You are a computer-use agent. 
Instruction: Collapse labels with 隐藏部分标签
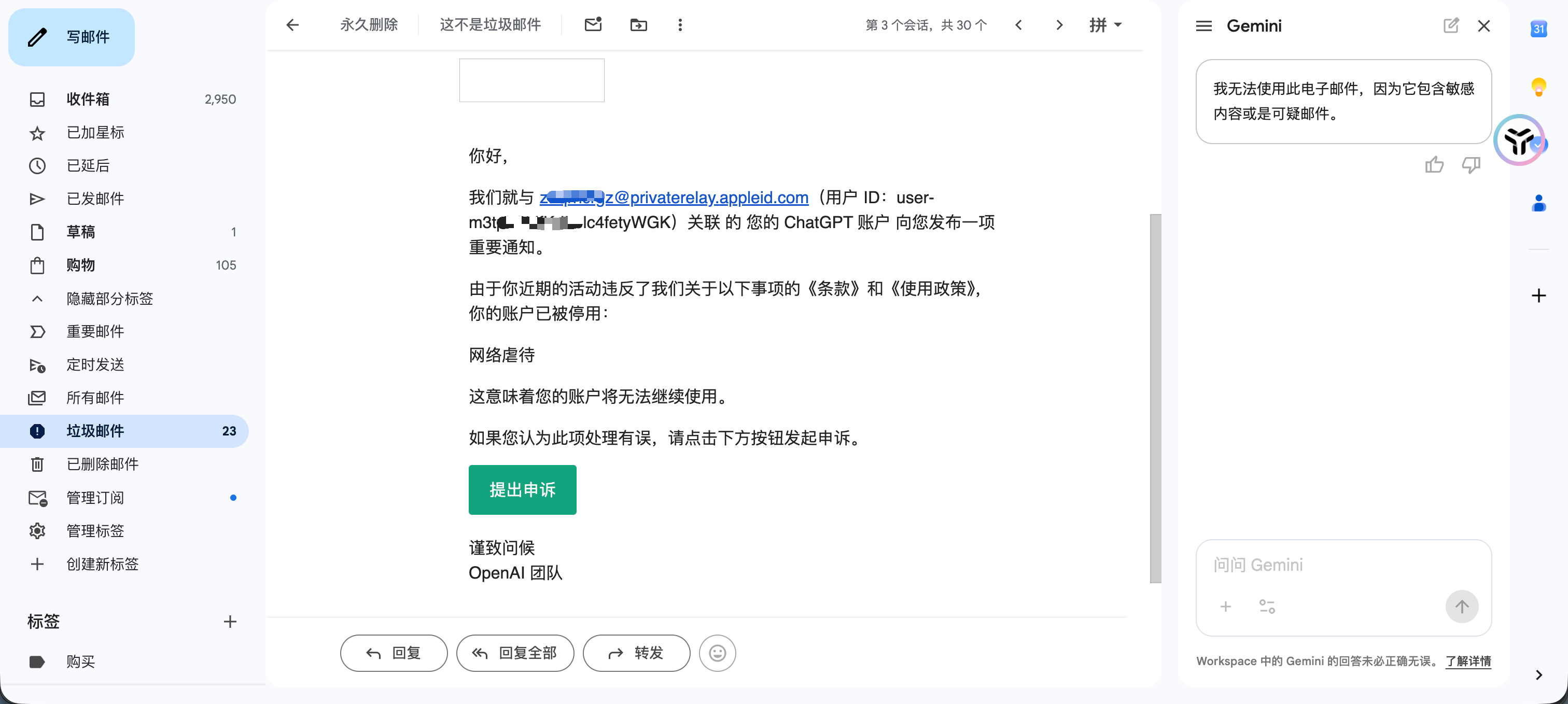point(124,299)
